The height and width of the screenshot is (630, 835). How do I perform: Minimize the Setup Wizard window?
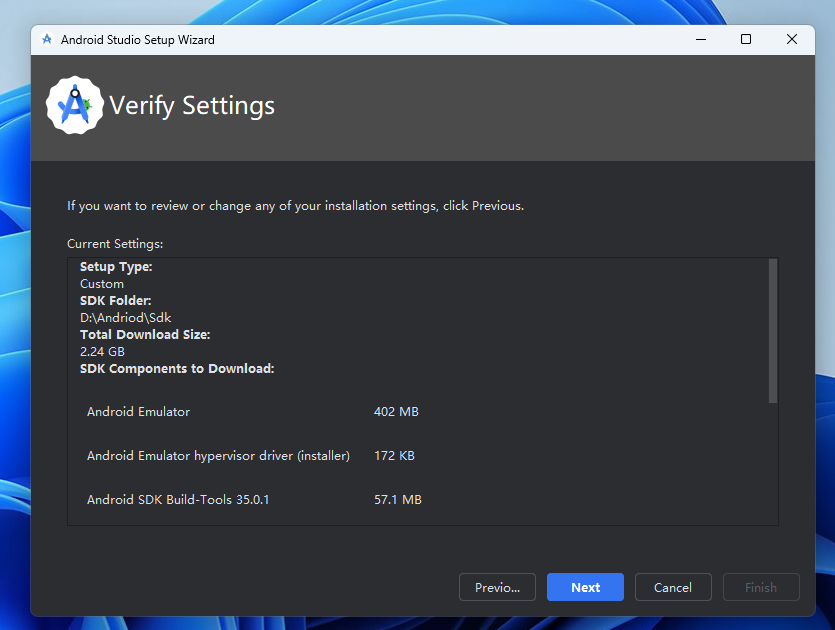(701, 39)
